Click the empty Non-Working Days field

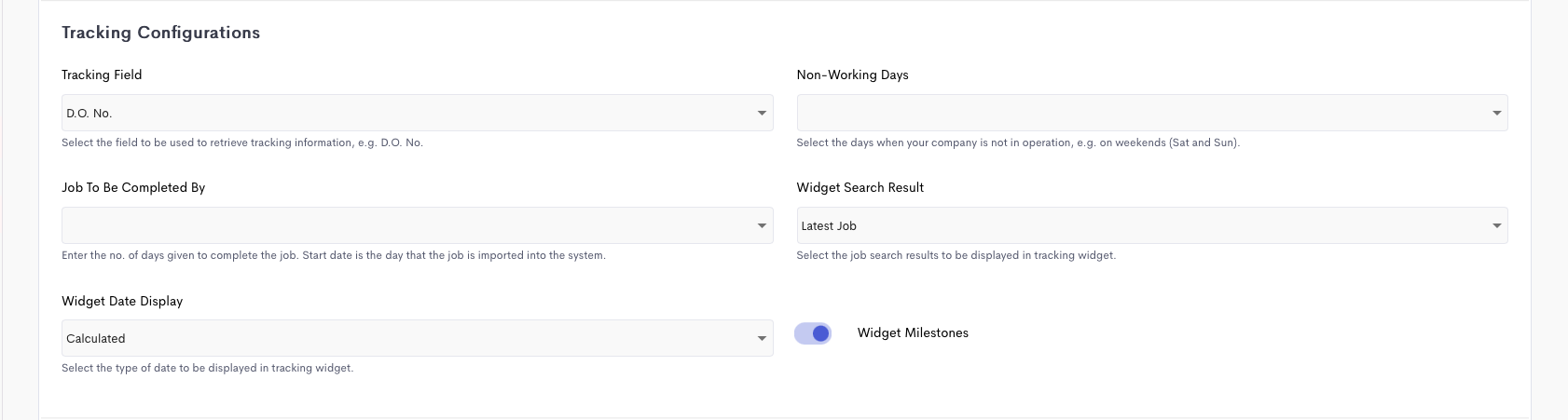(x=1152, y=113)
